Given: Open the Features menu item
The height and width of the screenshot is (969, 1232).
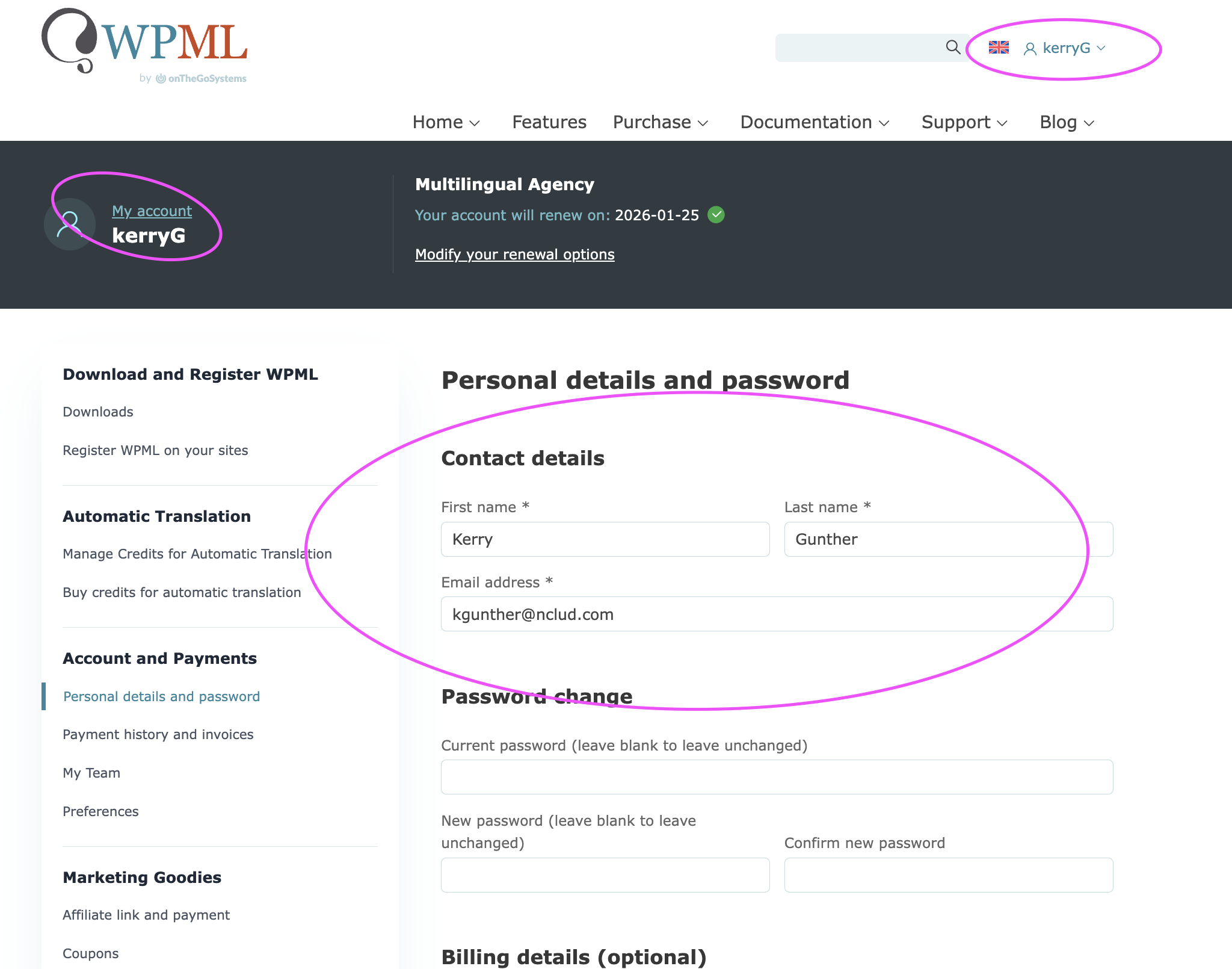Looking at the screenshot, I should [x=549, y=122].
